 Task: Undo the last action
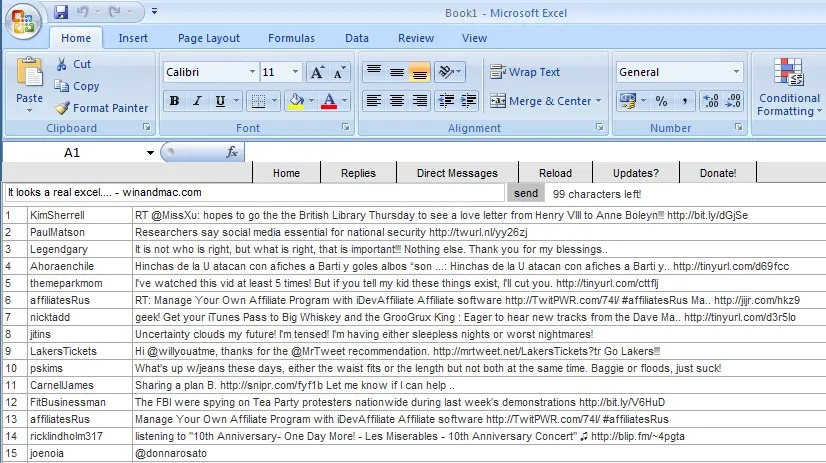click(82, 11)
